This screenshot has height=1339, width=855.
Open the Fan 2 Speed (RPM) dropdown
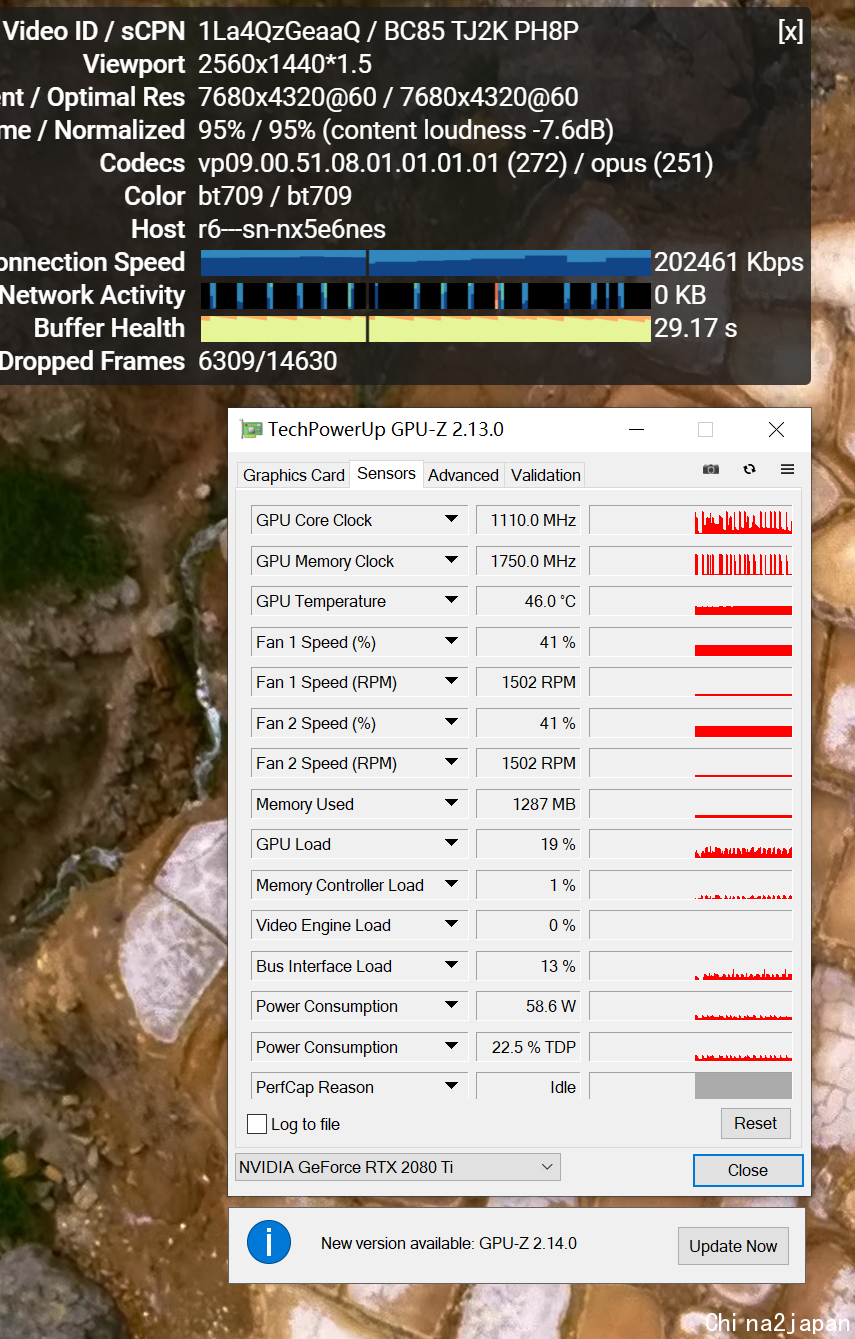pyautogui.click(x=452, y=763)
